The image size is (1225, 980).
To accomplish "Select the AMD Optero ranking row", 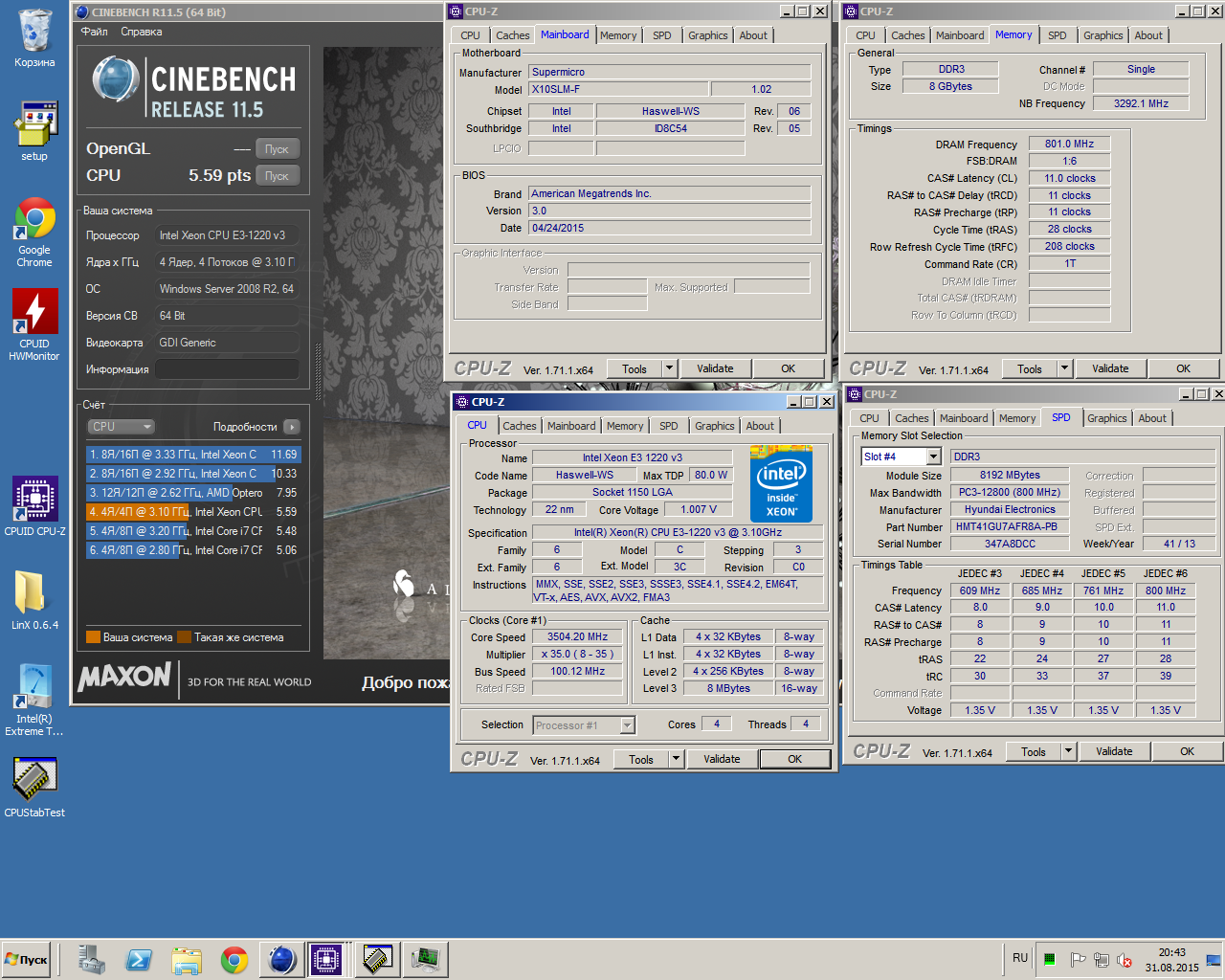I will tap(193, 493).
